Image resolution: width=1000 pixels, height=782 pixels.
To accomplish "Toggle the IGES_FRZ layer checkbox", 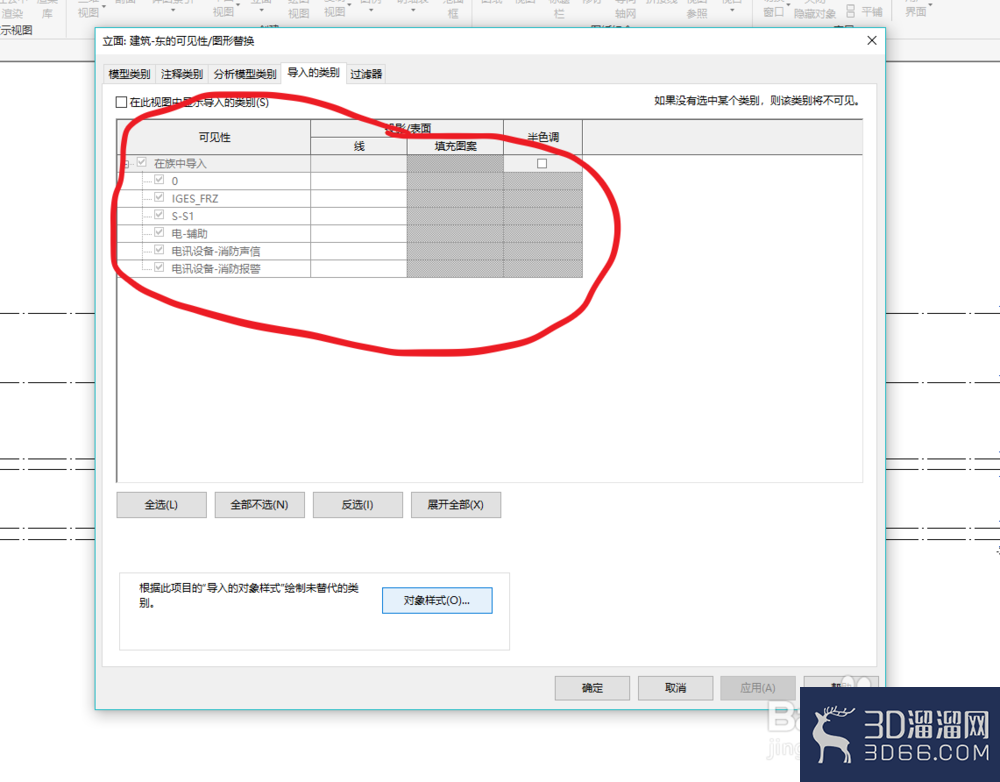I will [x=159, y=198].
